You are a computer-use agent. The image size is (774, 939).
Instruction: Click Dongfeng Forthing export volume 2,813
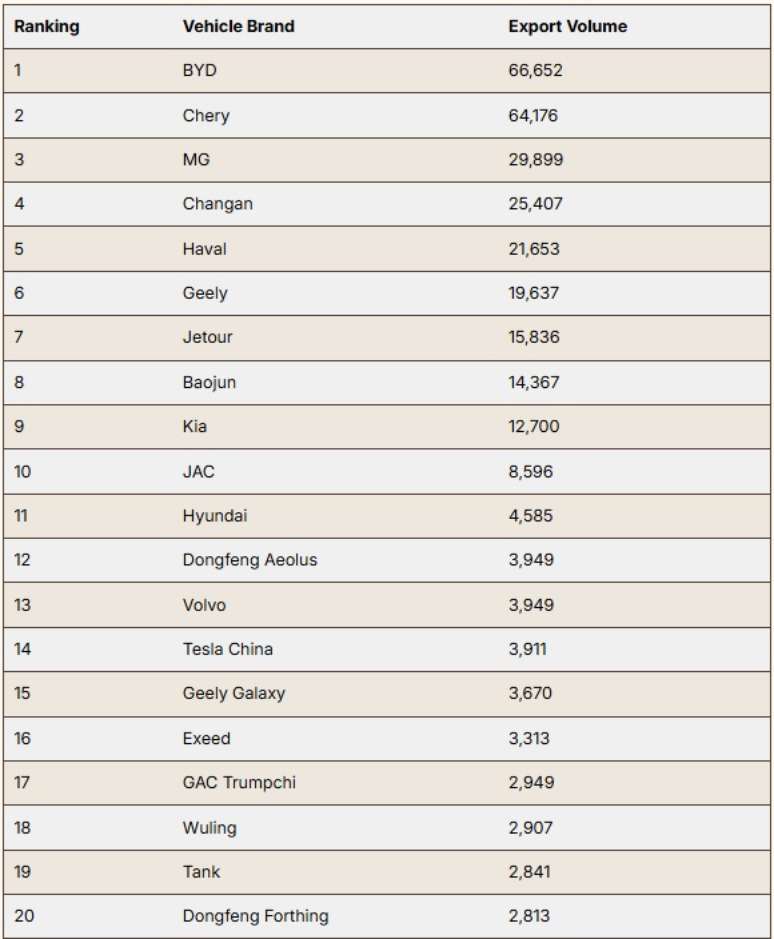pyautogui.click(x=529, y=916)
